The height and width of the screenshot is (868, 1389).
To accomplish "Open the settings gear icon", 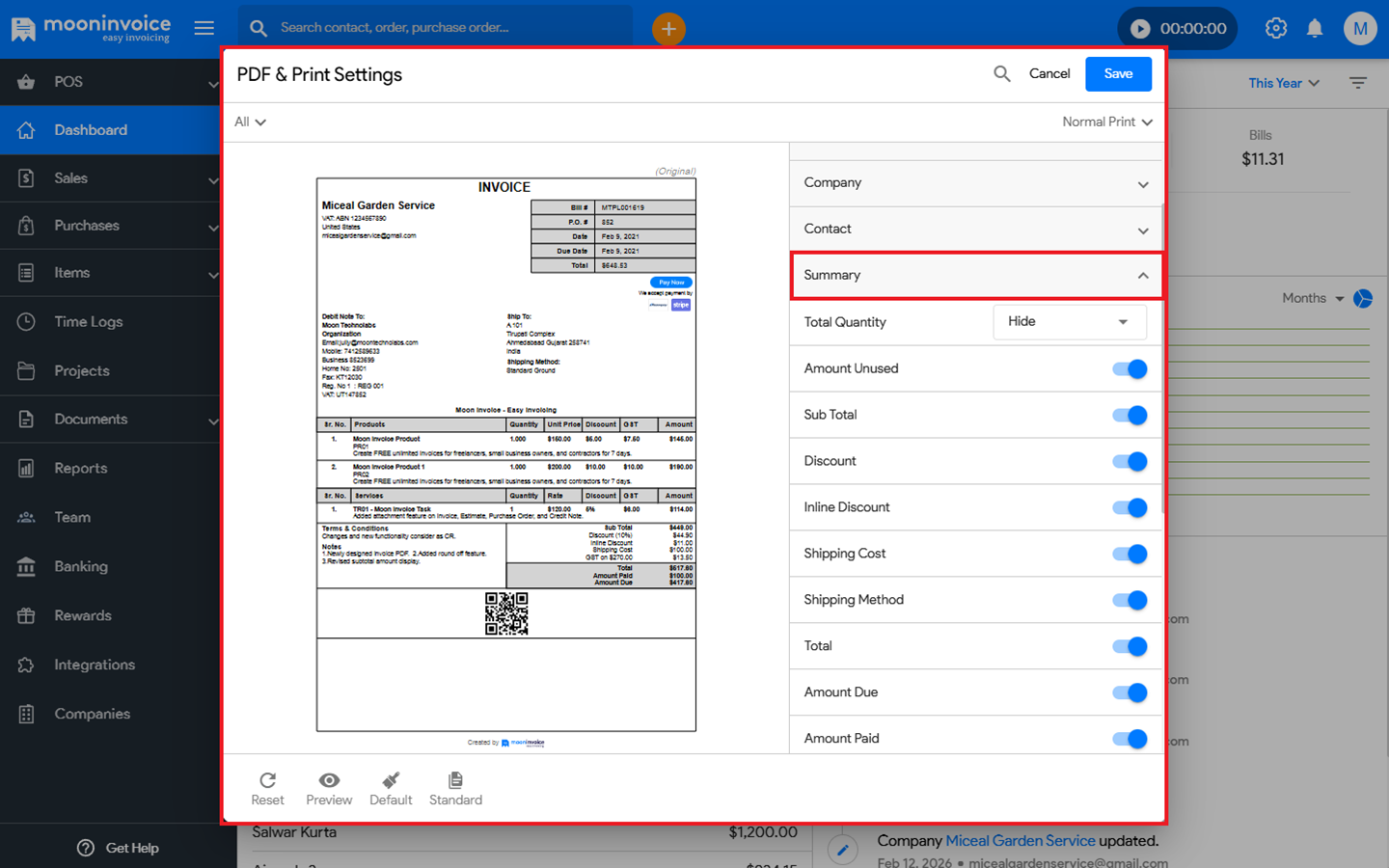I will [x=1276, y=29].
